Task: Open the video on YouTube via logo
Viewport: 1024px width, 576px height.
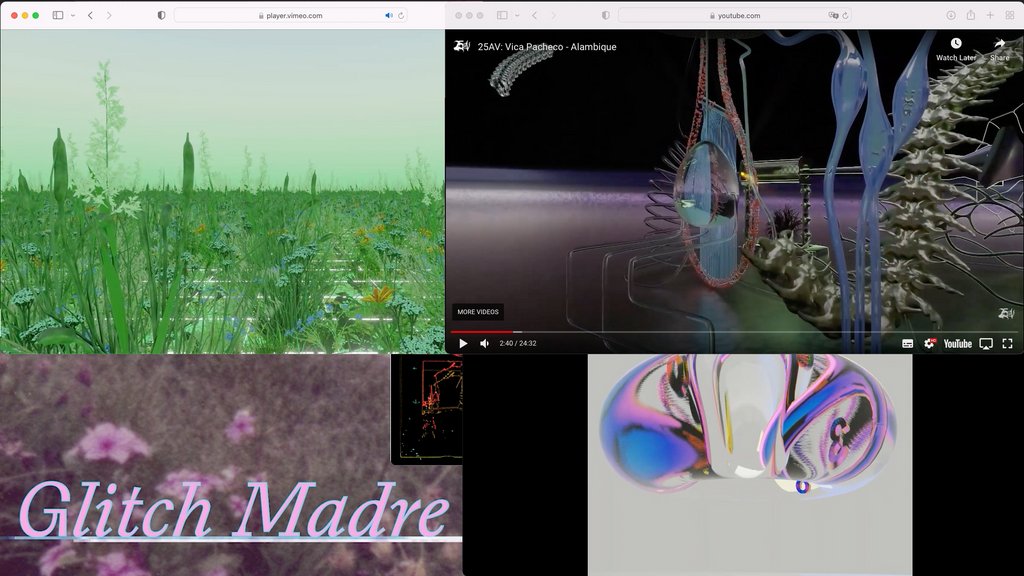Action: [x=957, y=344]
